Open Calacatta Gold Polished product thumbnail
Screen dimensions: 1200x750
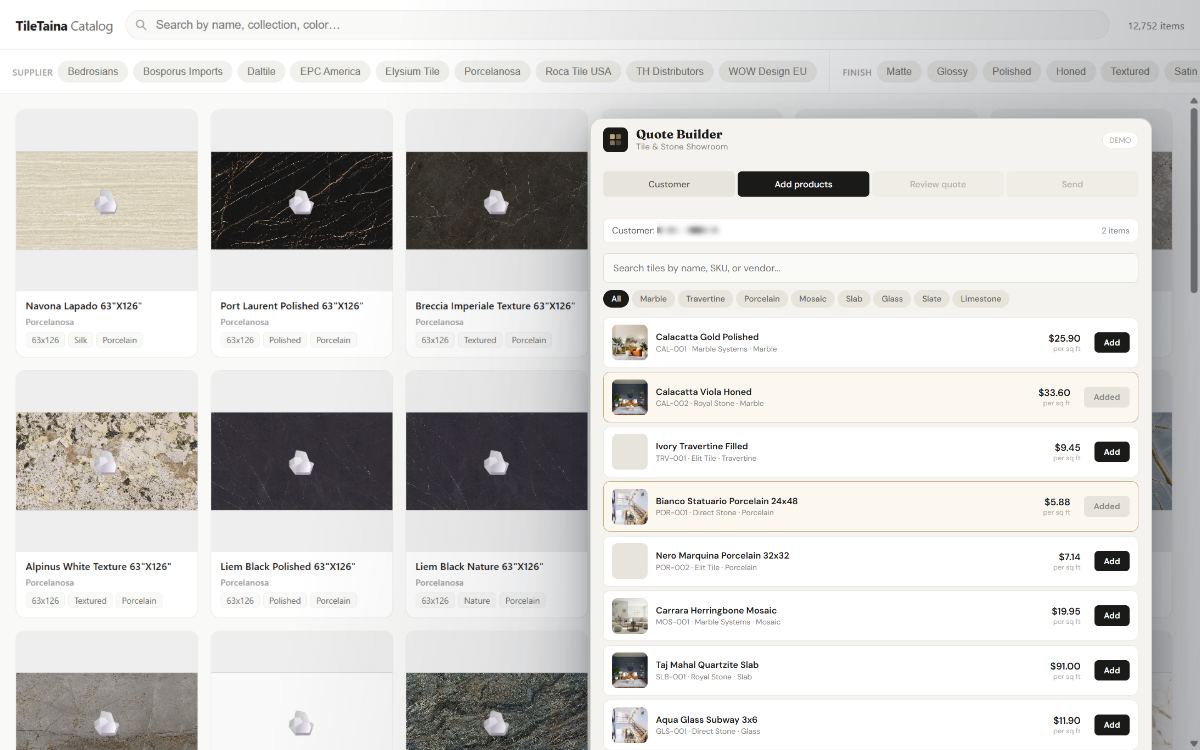coord(630,342)
